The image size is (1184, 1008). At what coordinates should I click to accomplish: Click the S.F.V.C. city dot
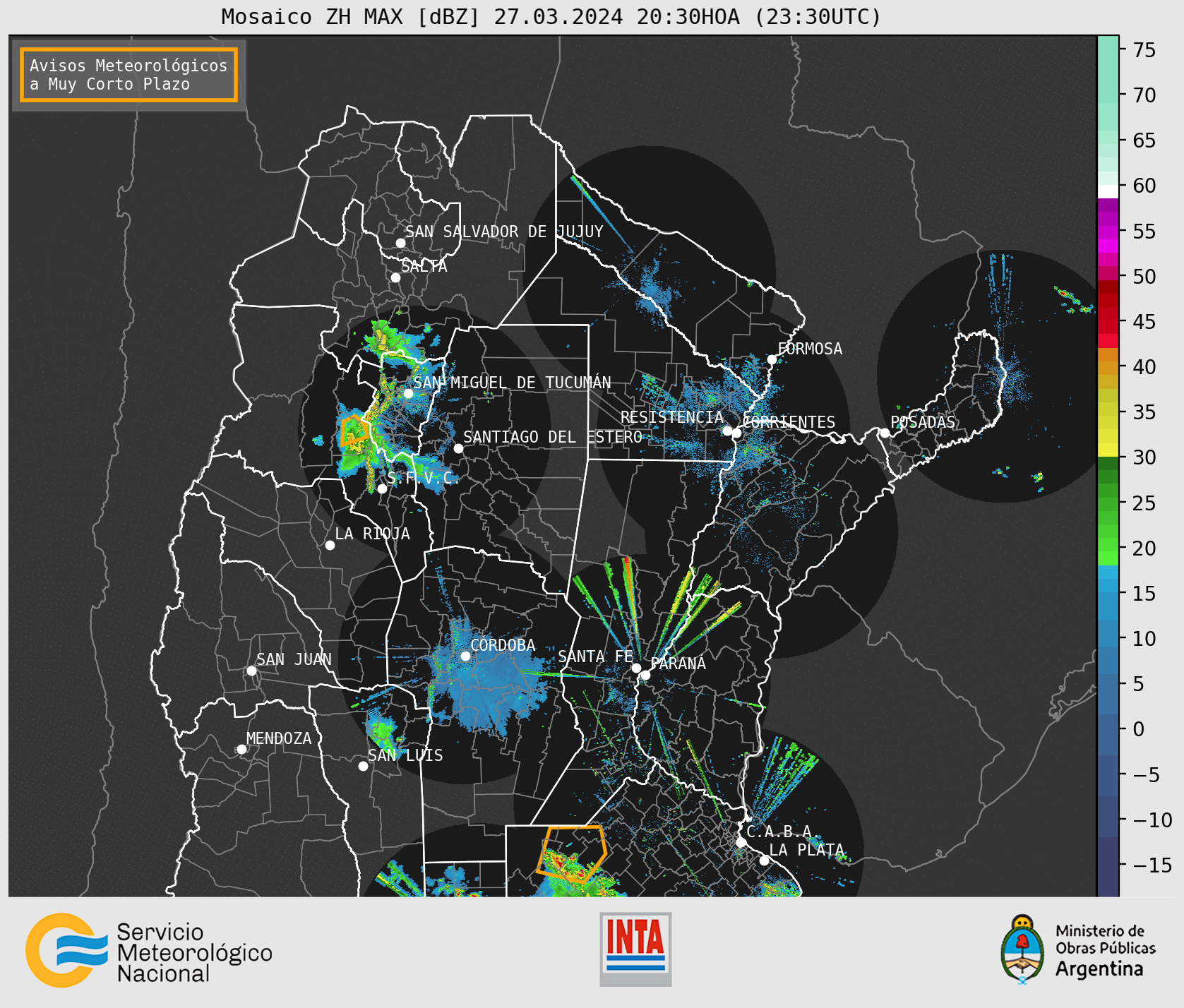tap(382, 488)
